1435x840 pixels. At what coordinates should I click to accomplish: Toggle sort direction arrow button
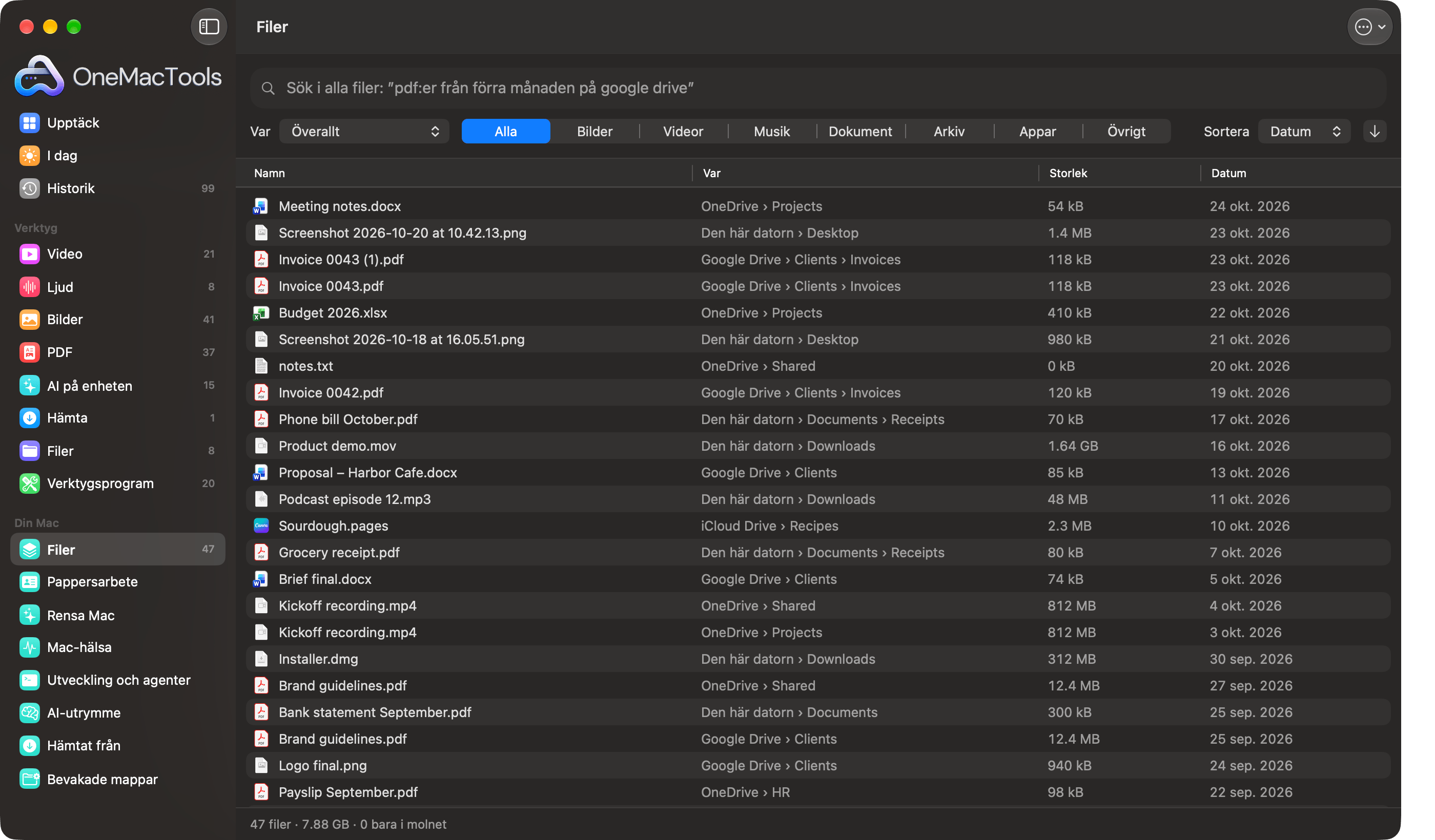[x=1375, y=132]
